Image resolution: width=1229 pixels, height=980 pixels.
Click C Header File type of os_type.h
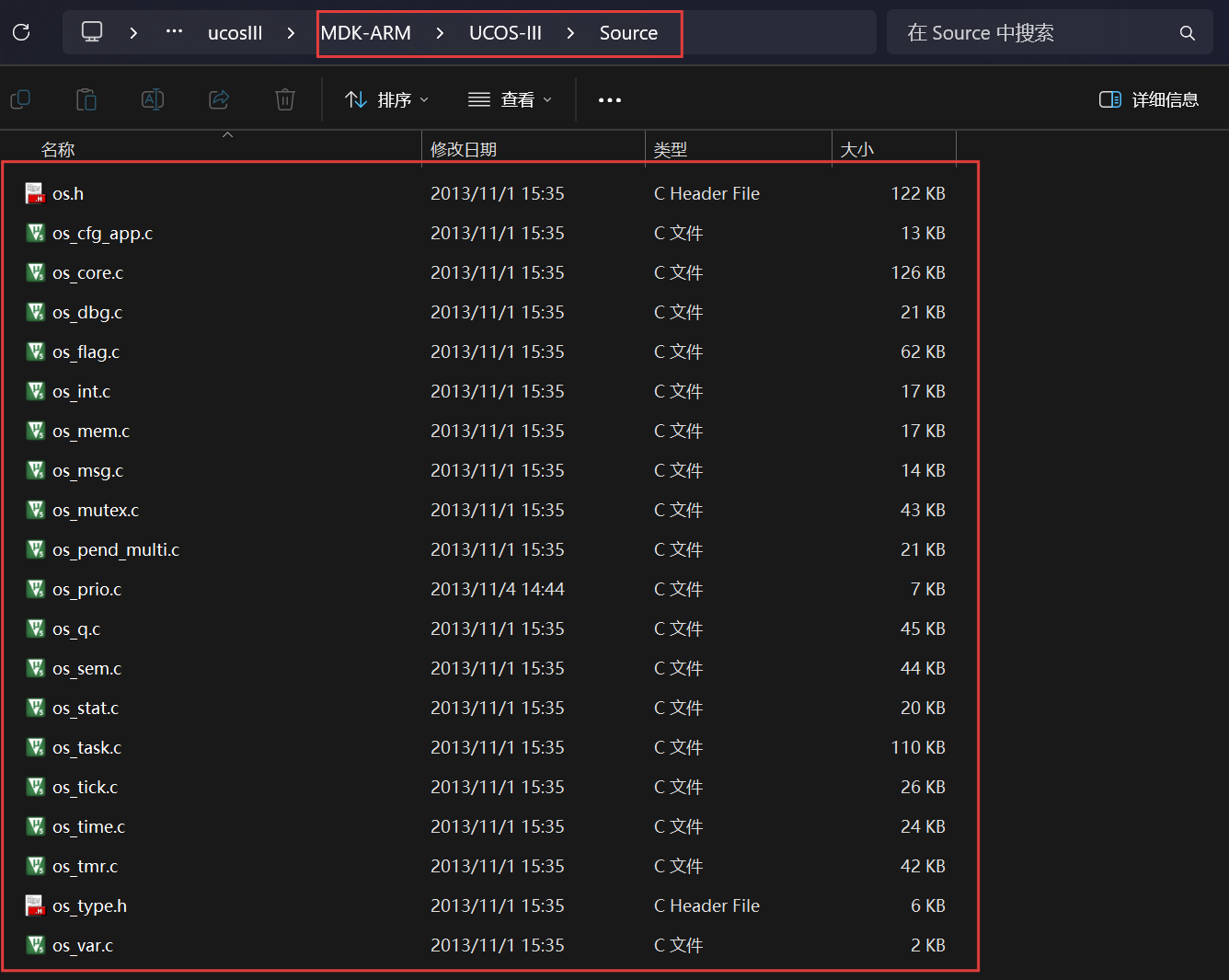(x=706, y=905)
